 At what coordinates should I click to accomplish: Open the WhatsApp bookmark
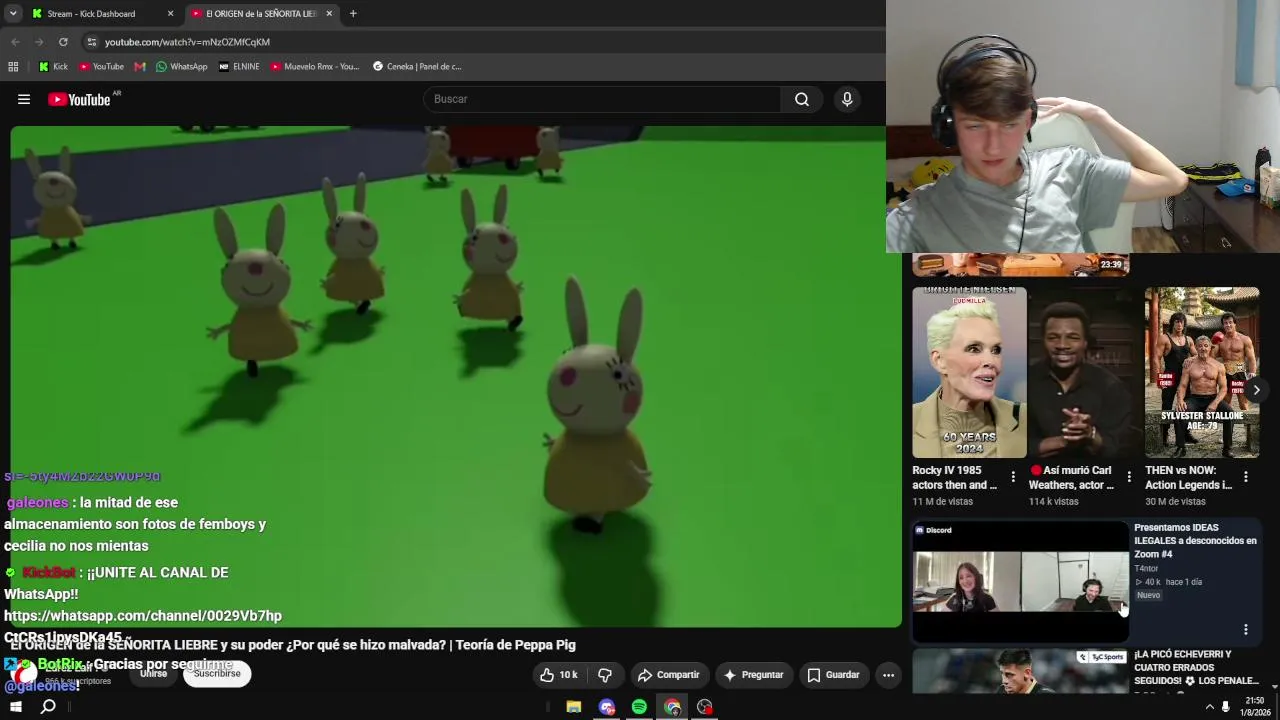click(181, 67)
